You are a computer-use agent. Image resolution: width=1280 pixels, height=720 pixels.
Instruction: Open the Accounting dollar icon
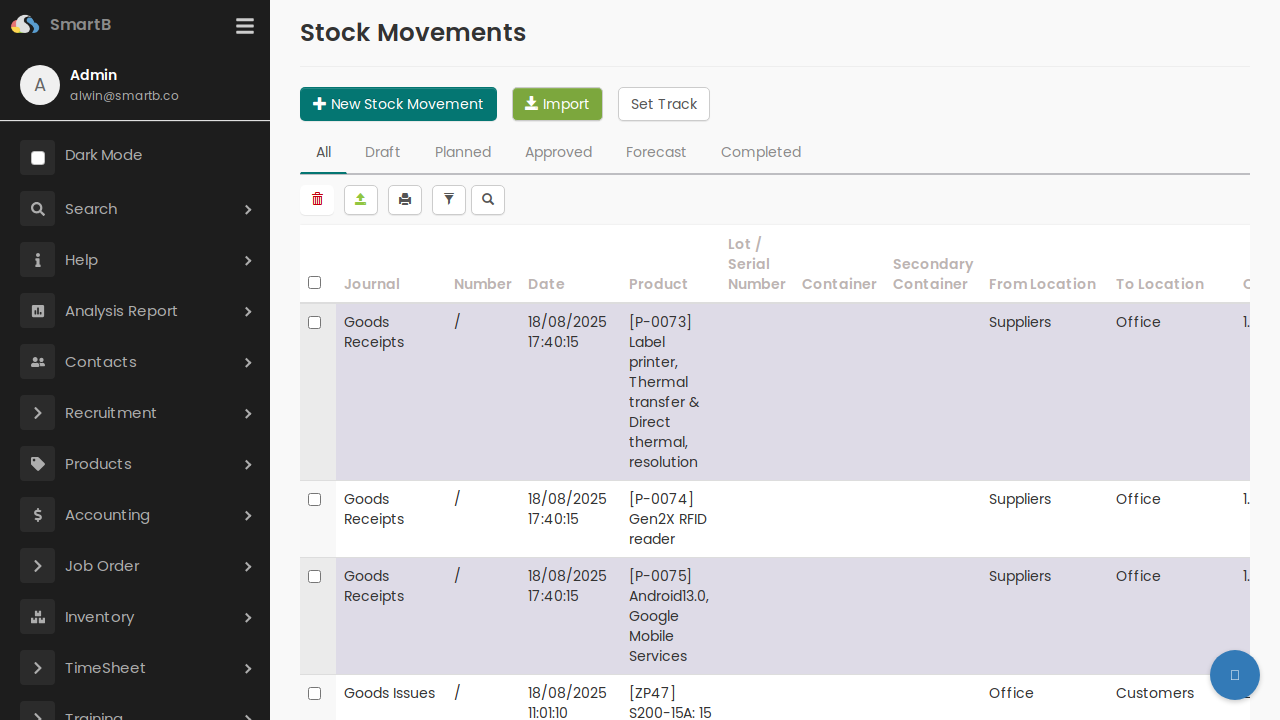pyautogui.click(x=37, y=515)
